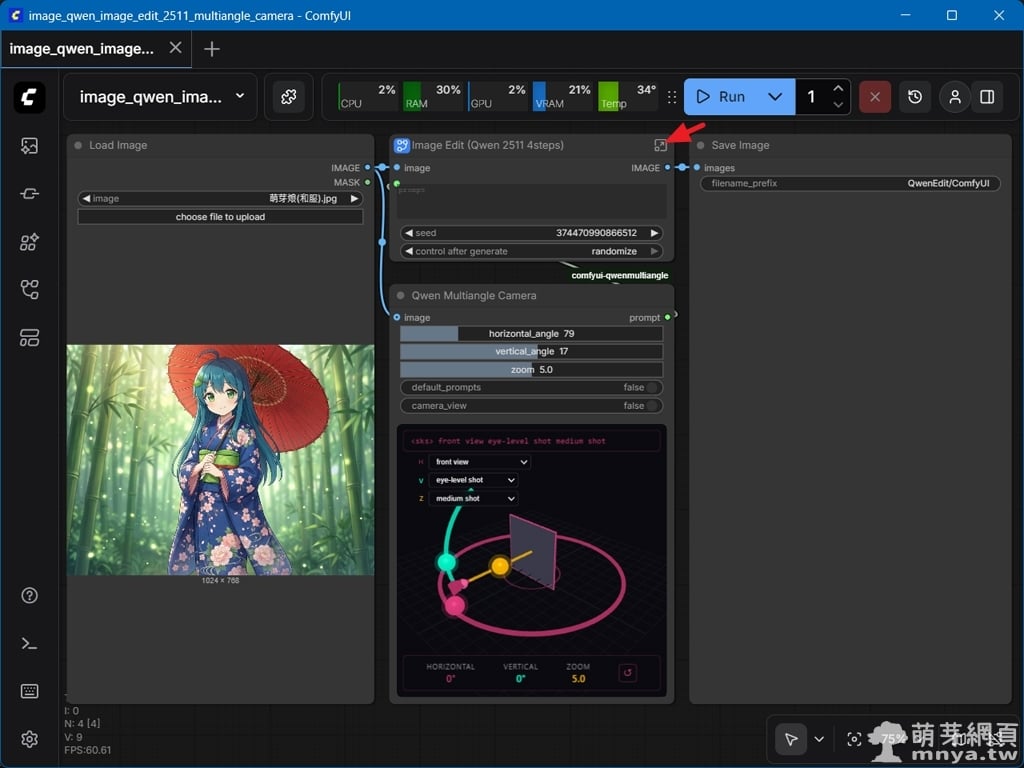Image resolution: width=1024 pixels, height=768 pixels.
Task: Click the ComfyUI Manager puzzle icon
Action: click(x=288, y=97)
